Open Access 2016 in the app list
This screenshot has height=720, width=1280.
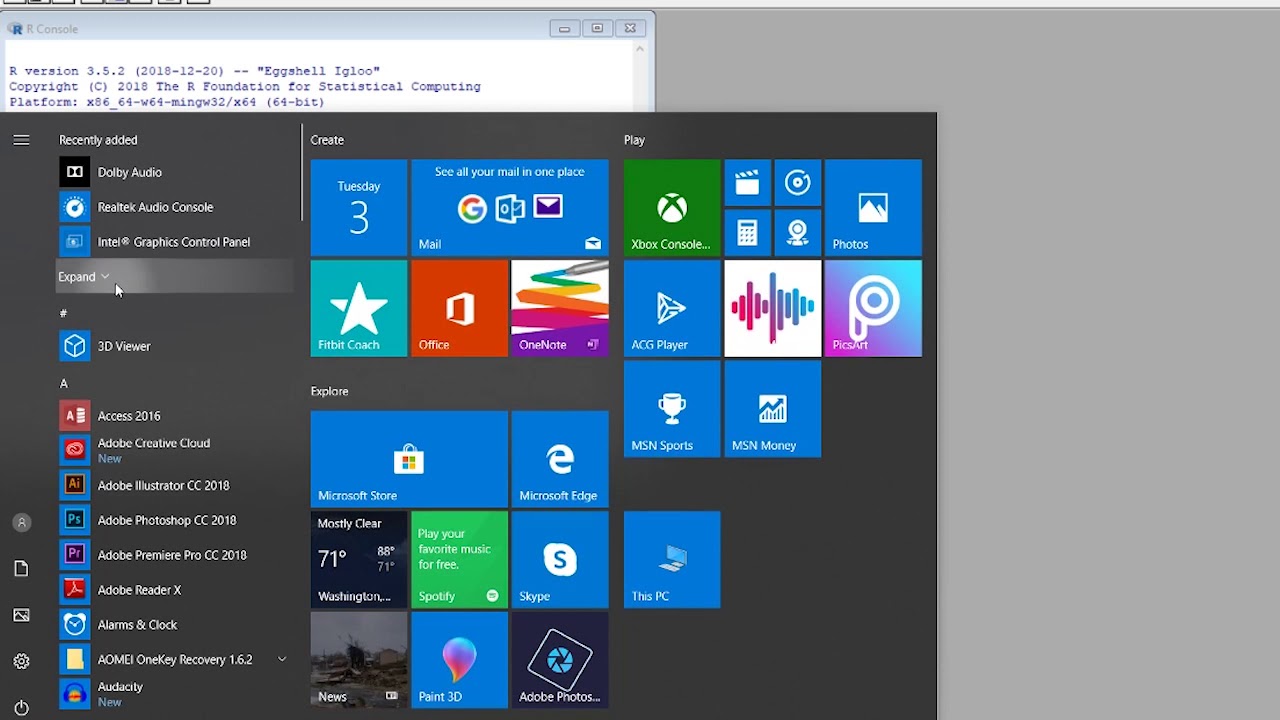[175, 416]
